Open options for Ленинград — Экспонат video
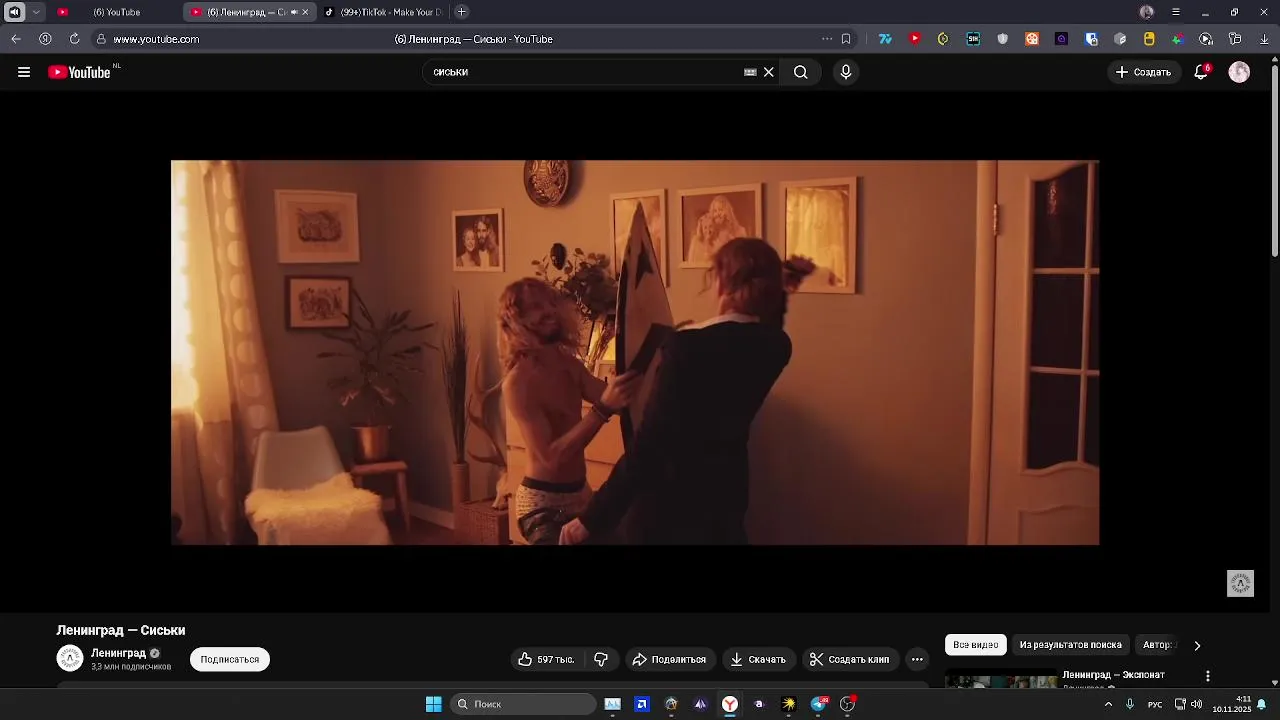 1208,676
